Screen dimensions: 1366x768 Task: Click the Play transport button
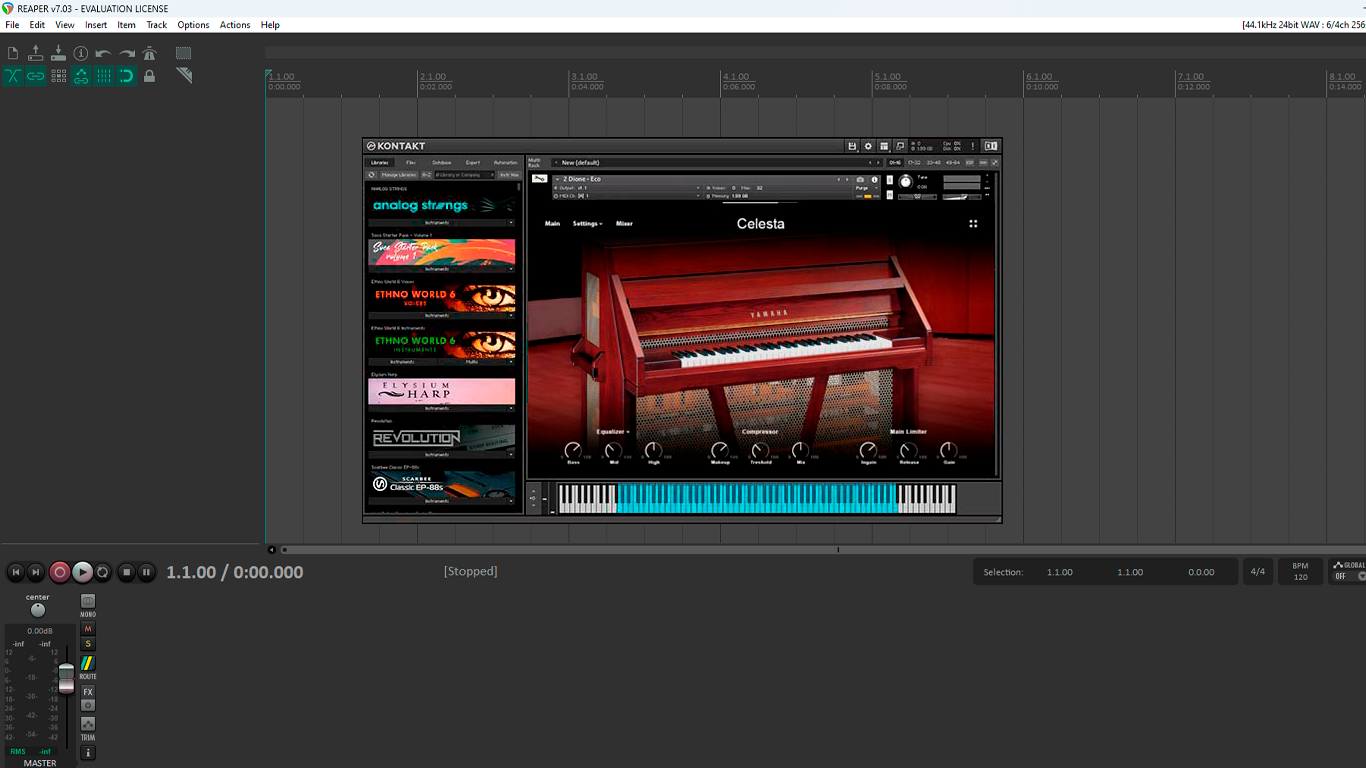82,572
